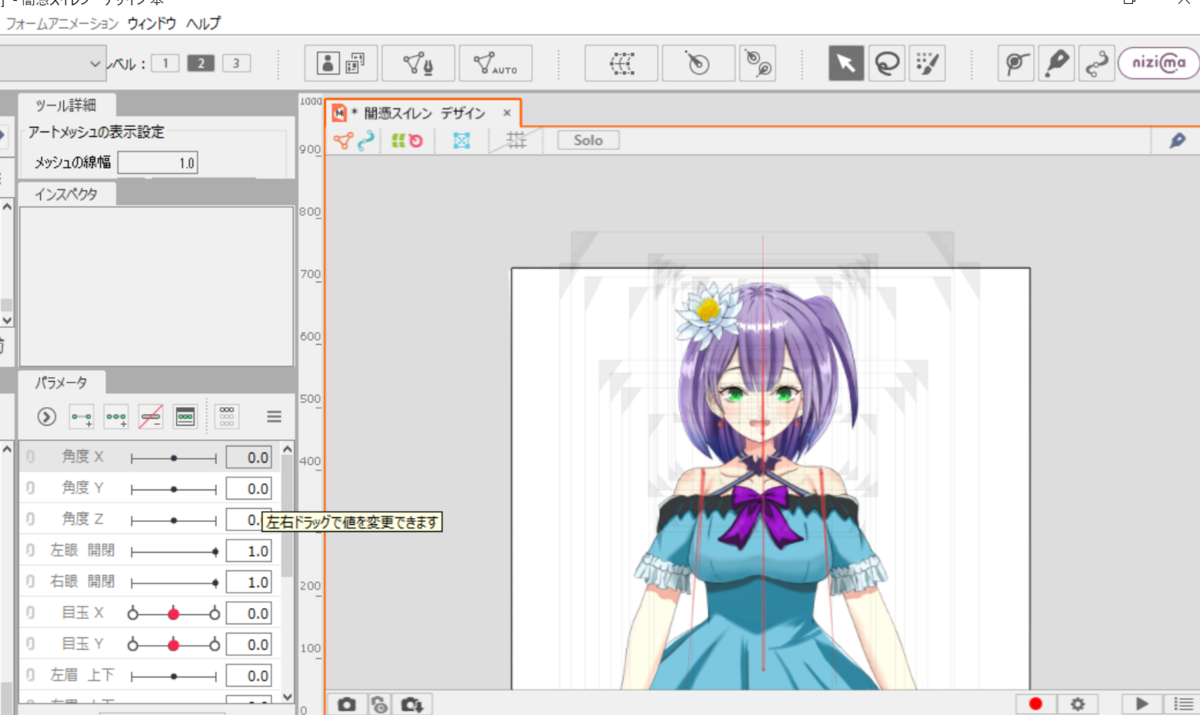Set edit level to 1
Screen dimensions: 1200x715
165,63
